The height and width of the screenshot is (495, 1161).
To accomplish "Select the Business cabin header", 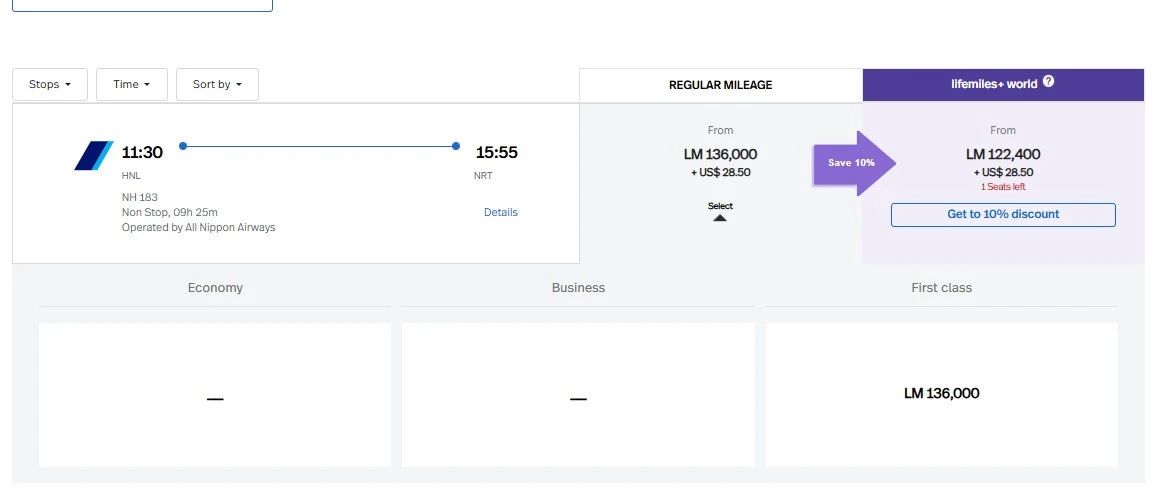I will [x=578, y=288].
